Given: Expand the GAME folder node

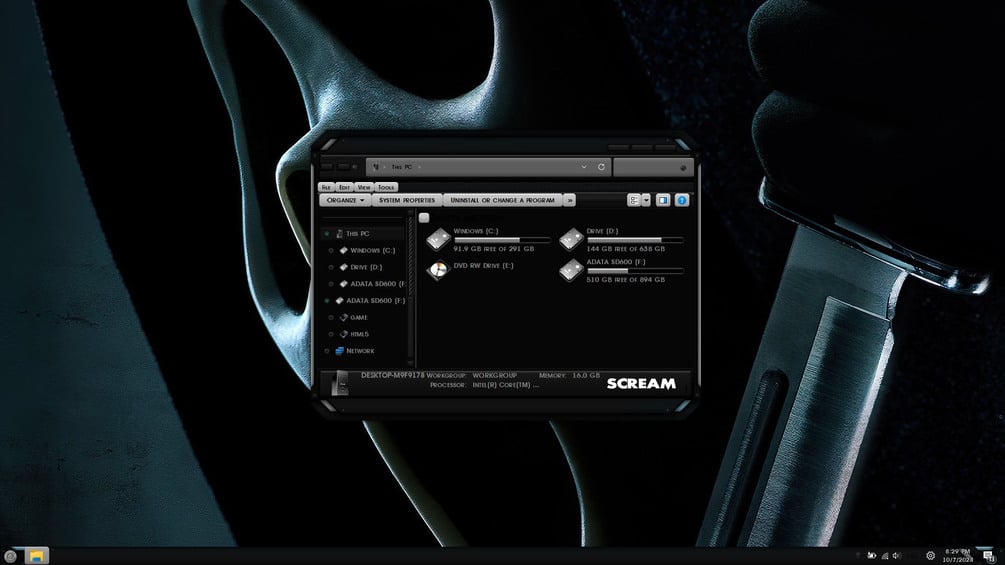Looking at the screenshot, I should [331, 317].
